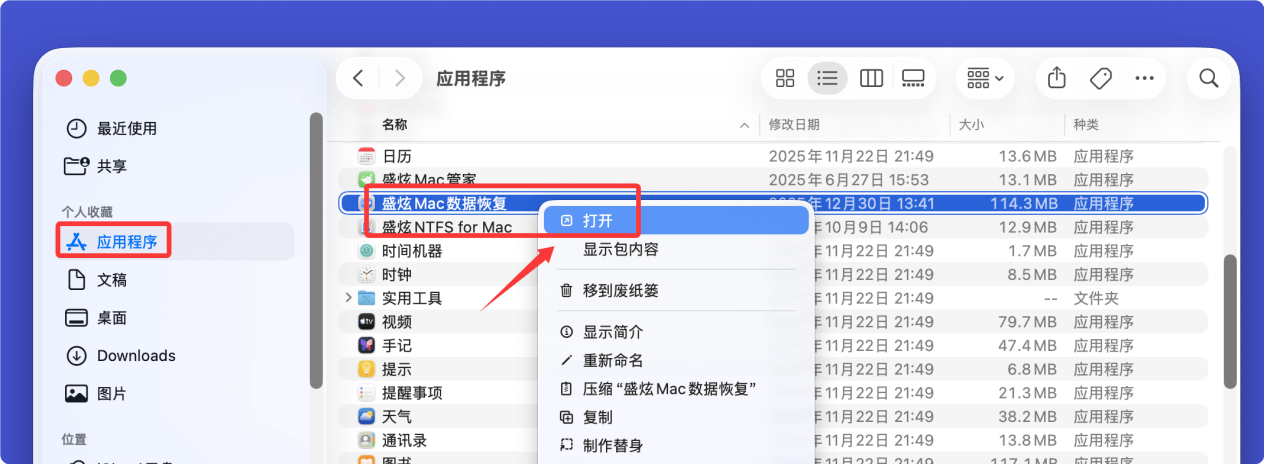The height and width of the screenshot is (464, 1264).
Task: Go forward with the right chevron button
Action: [x=400, y=78]
